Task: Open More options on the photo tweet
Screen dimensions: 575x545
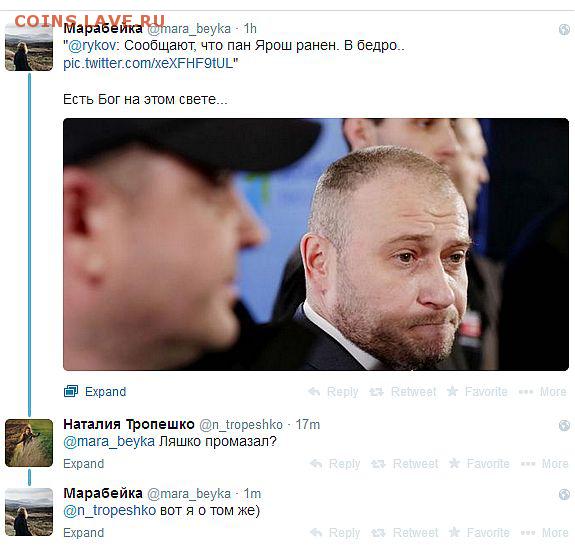Action: (x=542, y=392)
